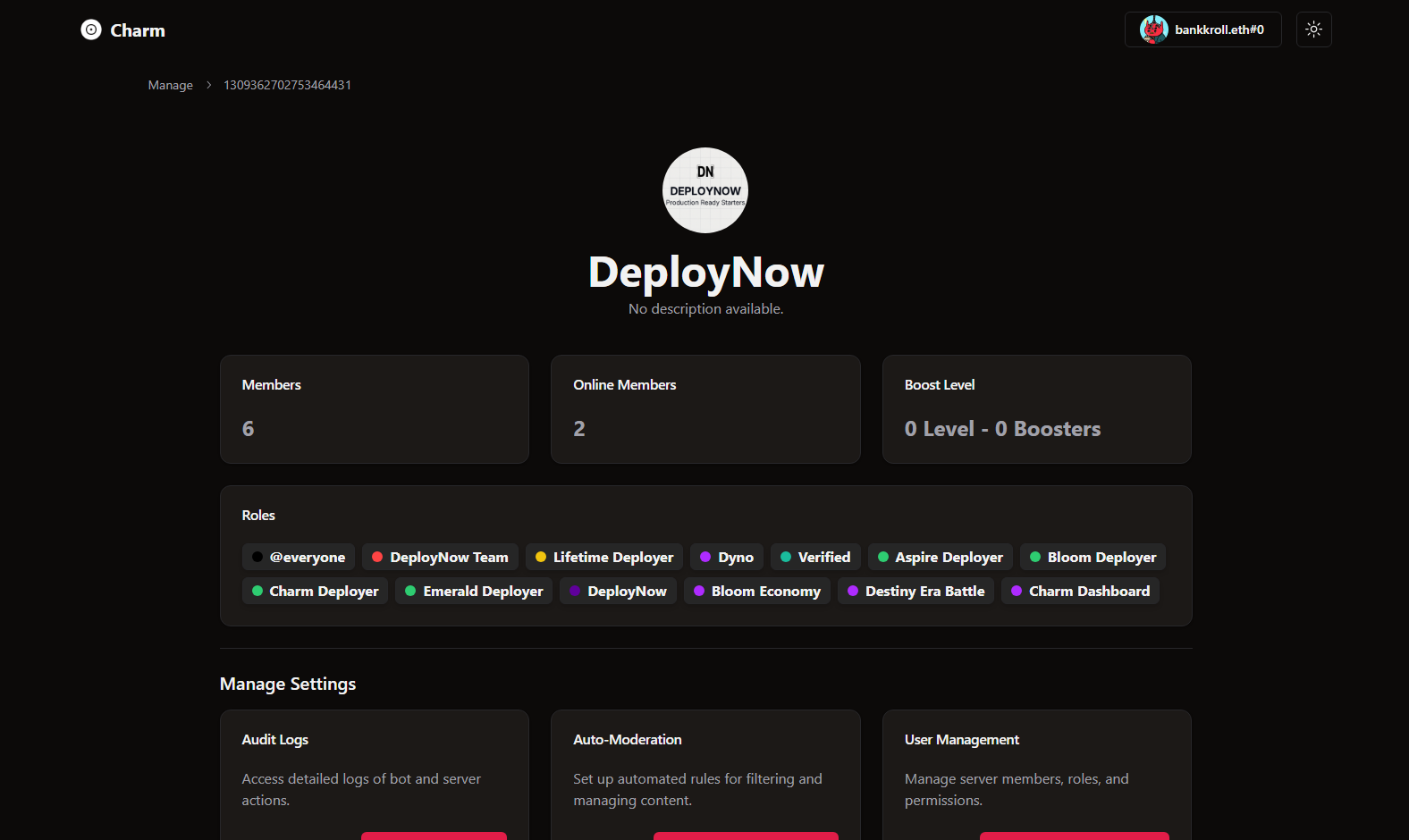Screen dimensions: 1409x840
Task: Select the Emerald Deployer role badge
Action: coord(474,591)
